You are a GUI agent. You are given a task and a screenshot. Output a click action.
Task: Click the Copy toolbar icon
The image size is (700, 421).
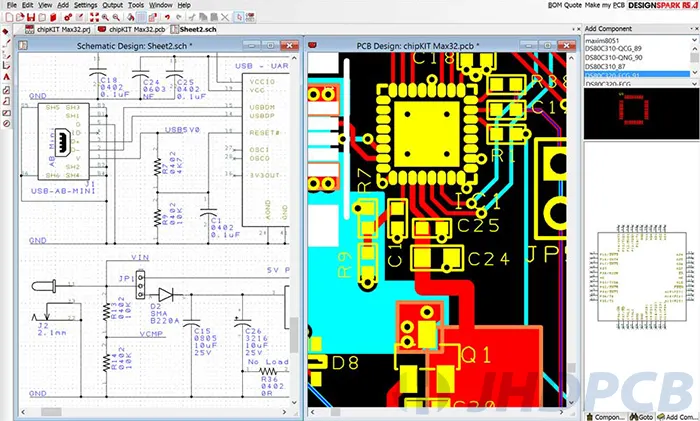203,17
